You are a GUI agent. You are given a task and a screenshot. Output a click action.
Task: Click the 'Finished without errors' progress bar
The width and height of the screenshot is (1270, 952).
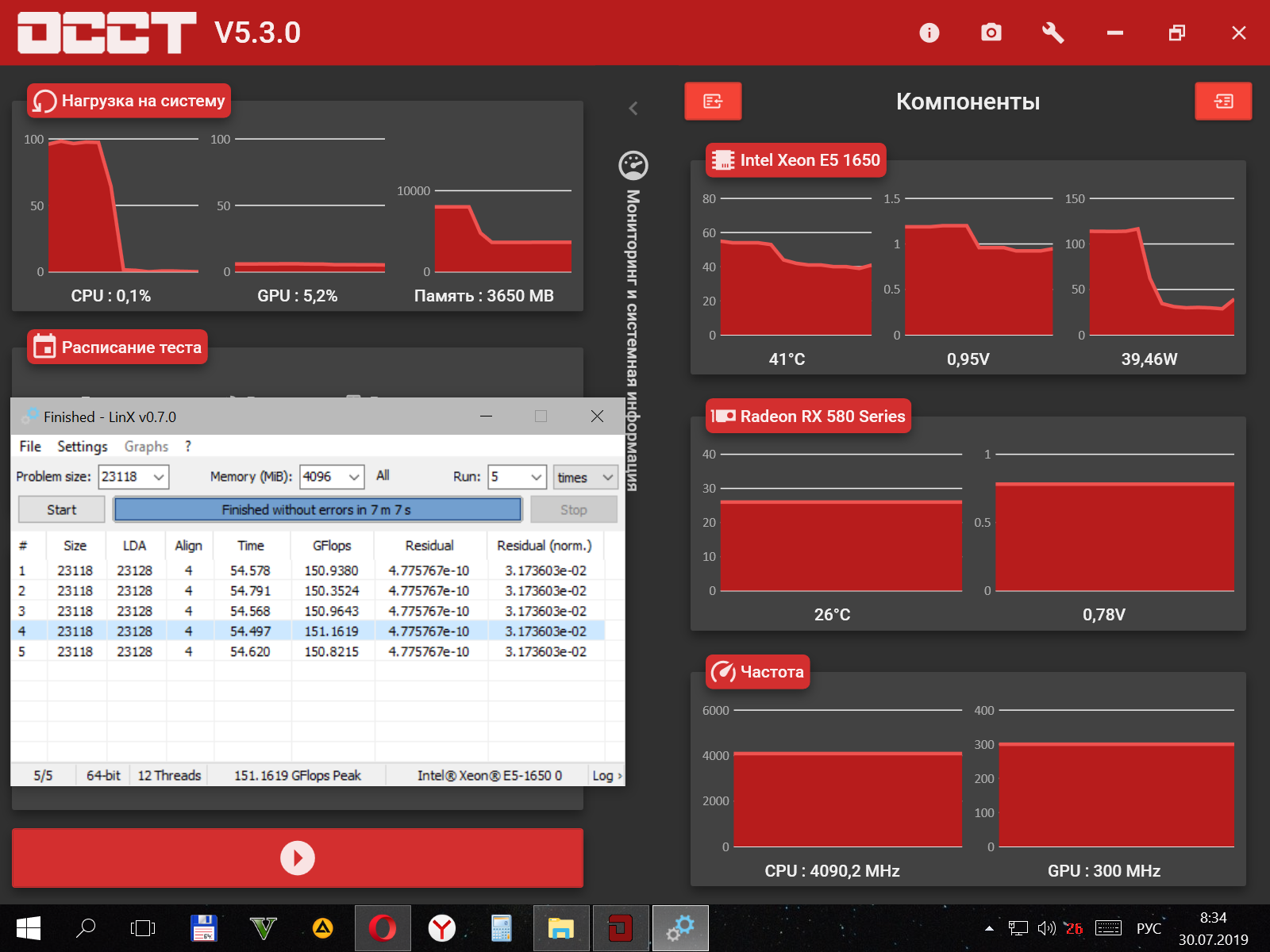click(317, 509)
